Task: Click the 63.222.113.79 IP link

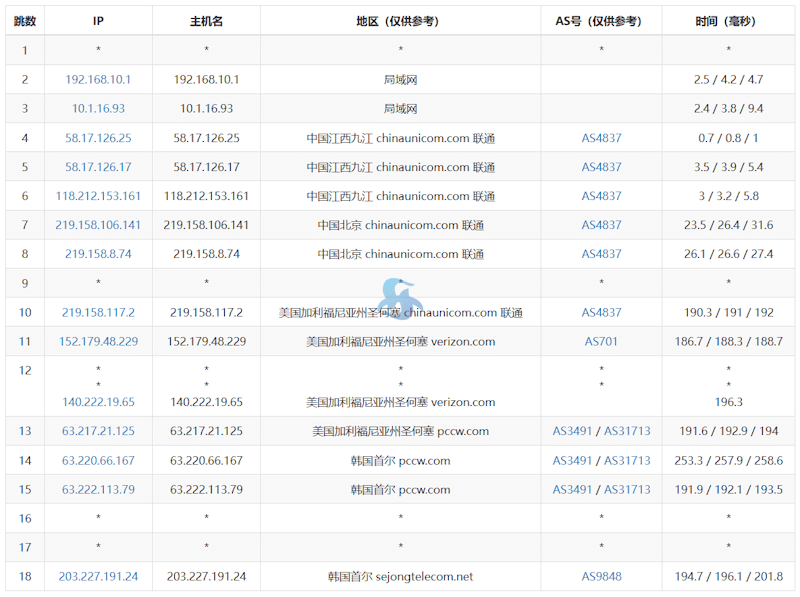Action: coord(98,490)
